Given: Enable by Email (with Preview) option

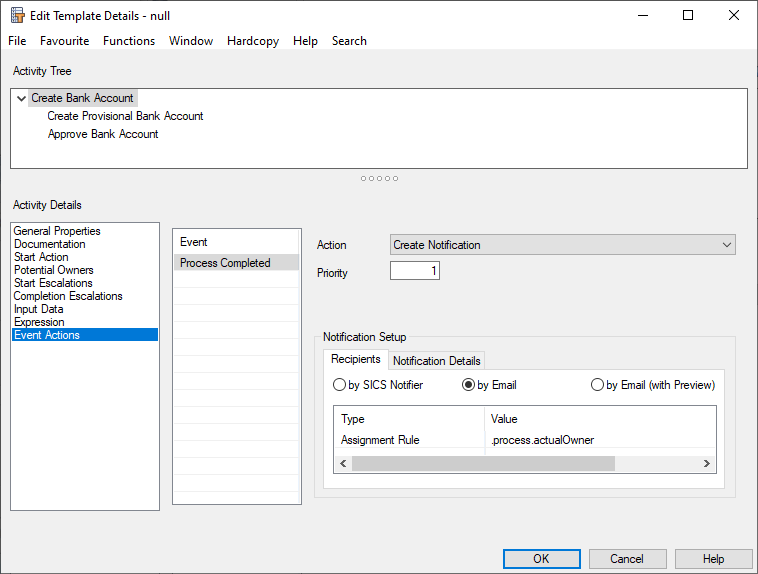Looking at the screenshot, I should 597,385.
